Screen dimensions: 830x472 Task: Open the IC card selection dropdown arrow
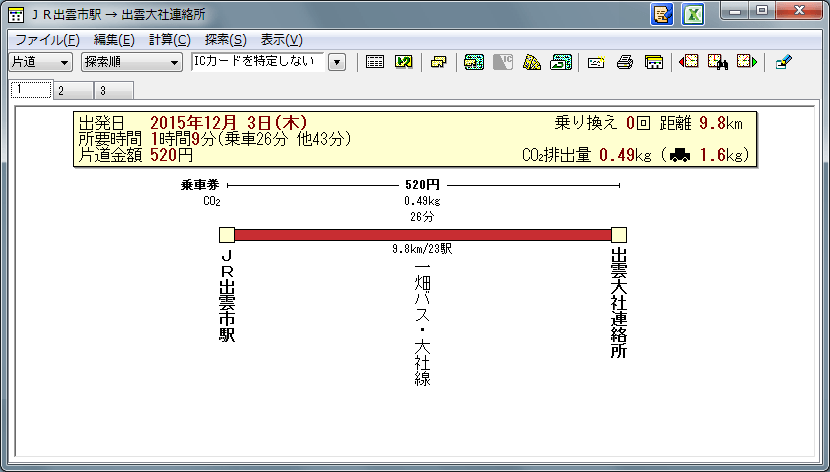[337, 62]
